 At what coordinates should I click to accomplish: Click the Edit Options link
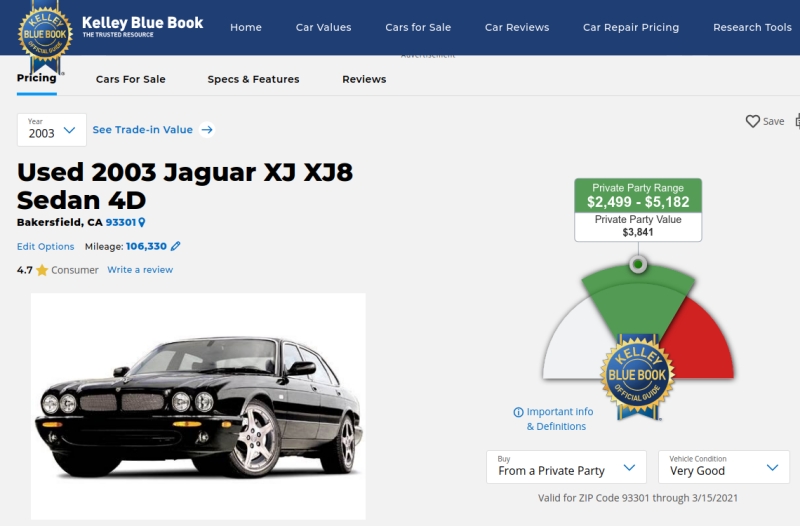tap(45, 246)
